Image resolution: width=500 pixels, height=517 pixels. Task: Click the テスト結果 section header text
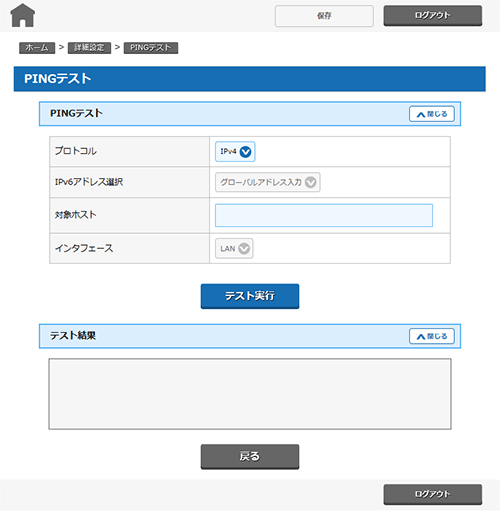[73, 335]
